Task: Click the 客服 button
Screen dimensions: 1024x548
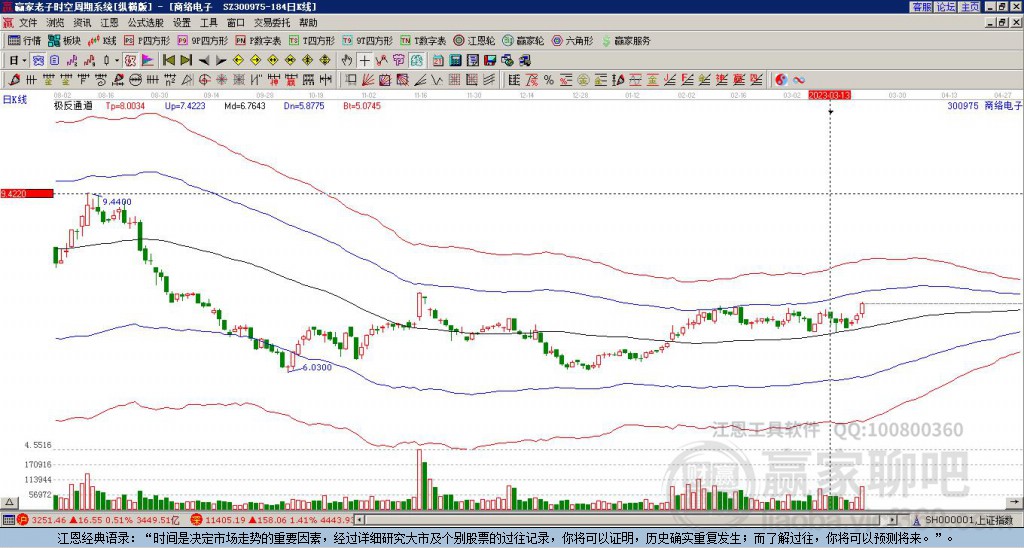Action: coord(922,7)
